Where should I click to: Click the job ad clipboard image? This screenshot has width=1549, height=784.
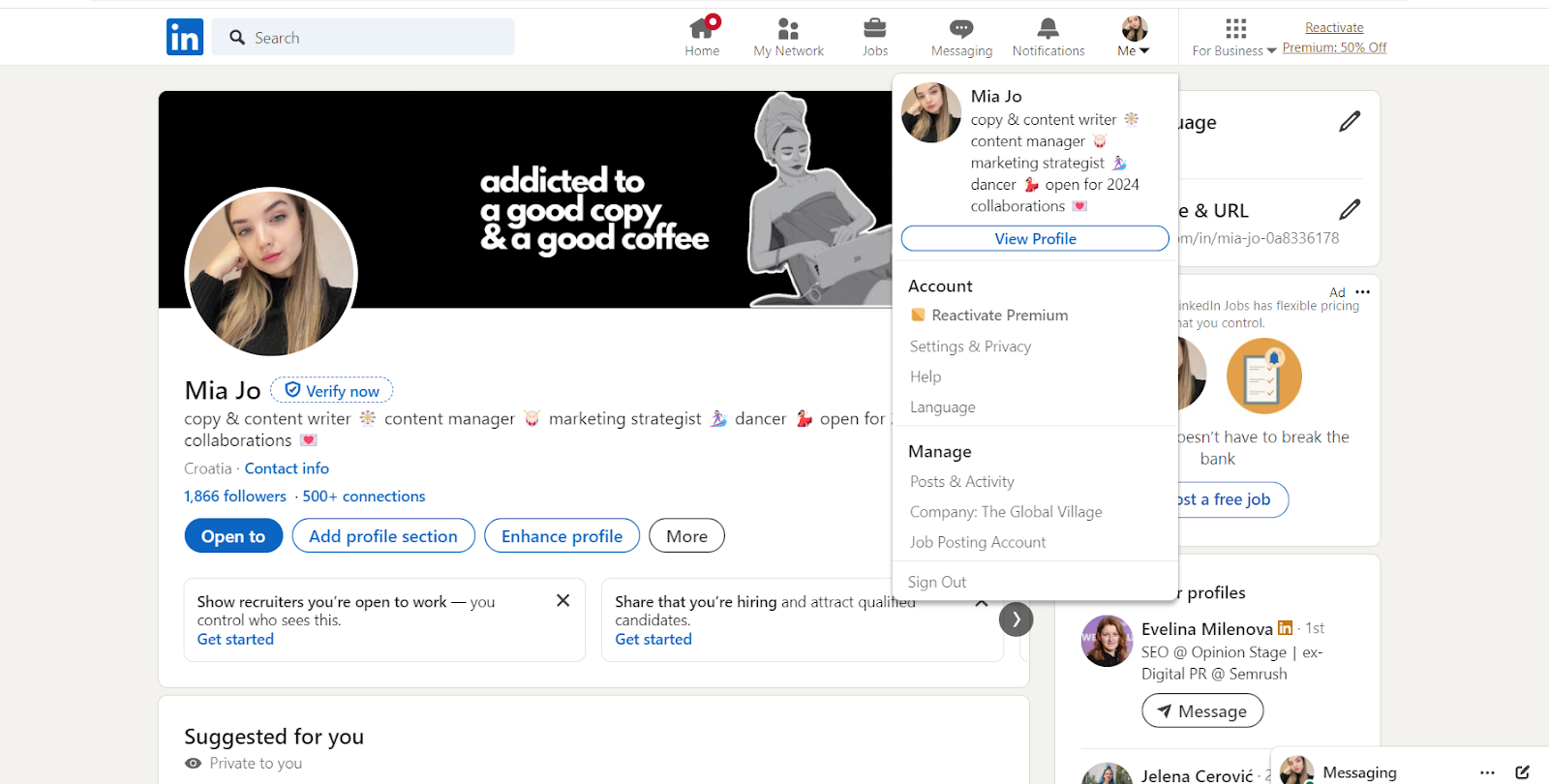(x=1263, y=376)
